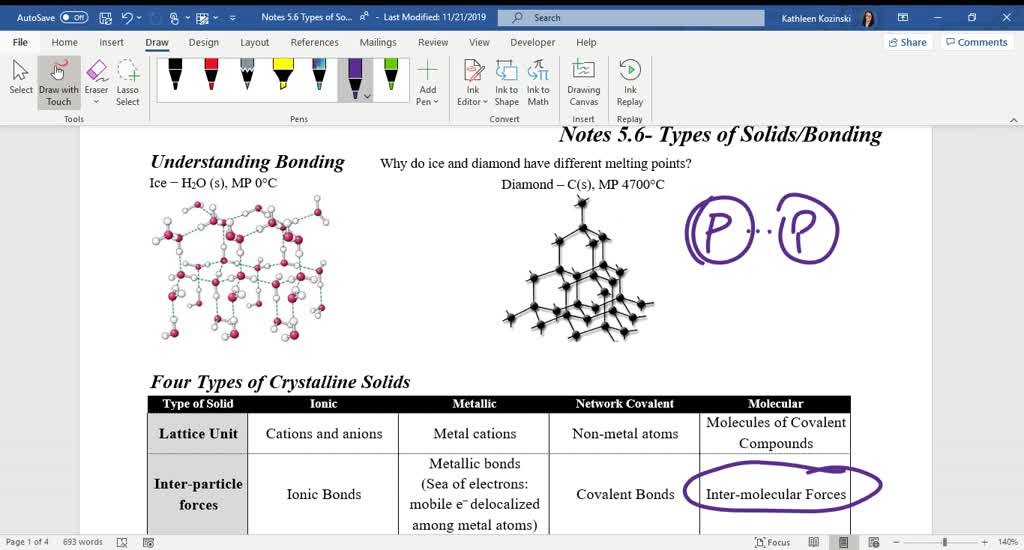
Task: Select the purple pen
Action: [353, 77]
